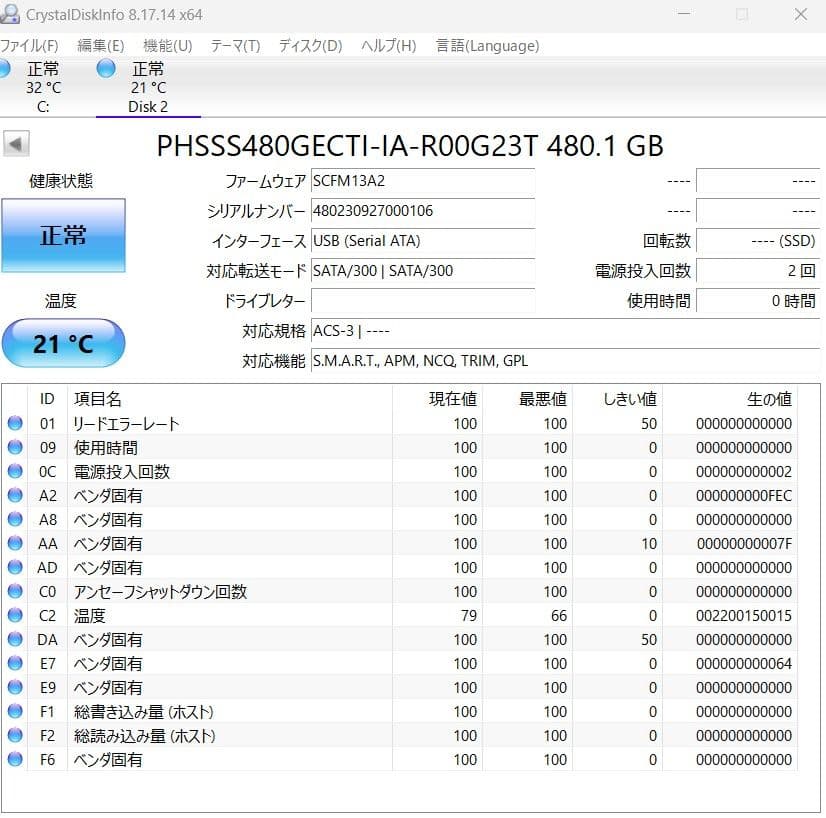Click raw value 00000000007F
The width and height of the screenshot is (826, 818).
pyautogui.click(x=744, y=544)
